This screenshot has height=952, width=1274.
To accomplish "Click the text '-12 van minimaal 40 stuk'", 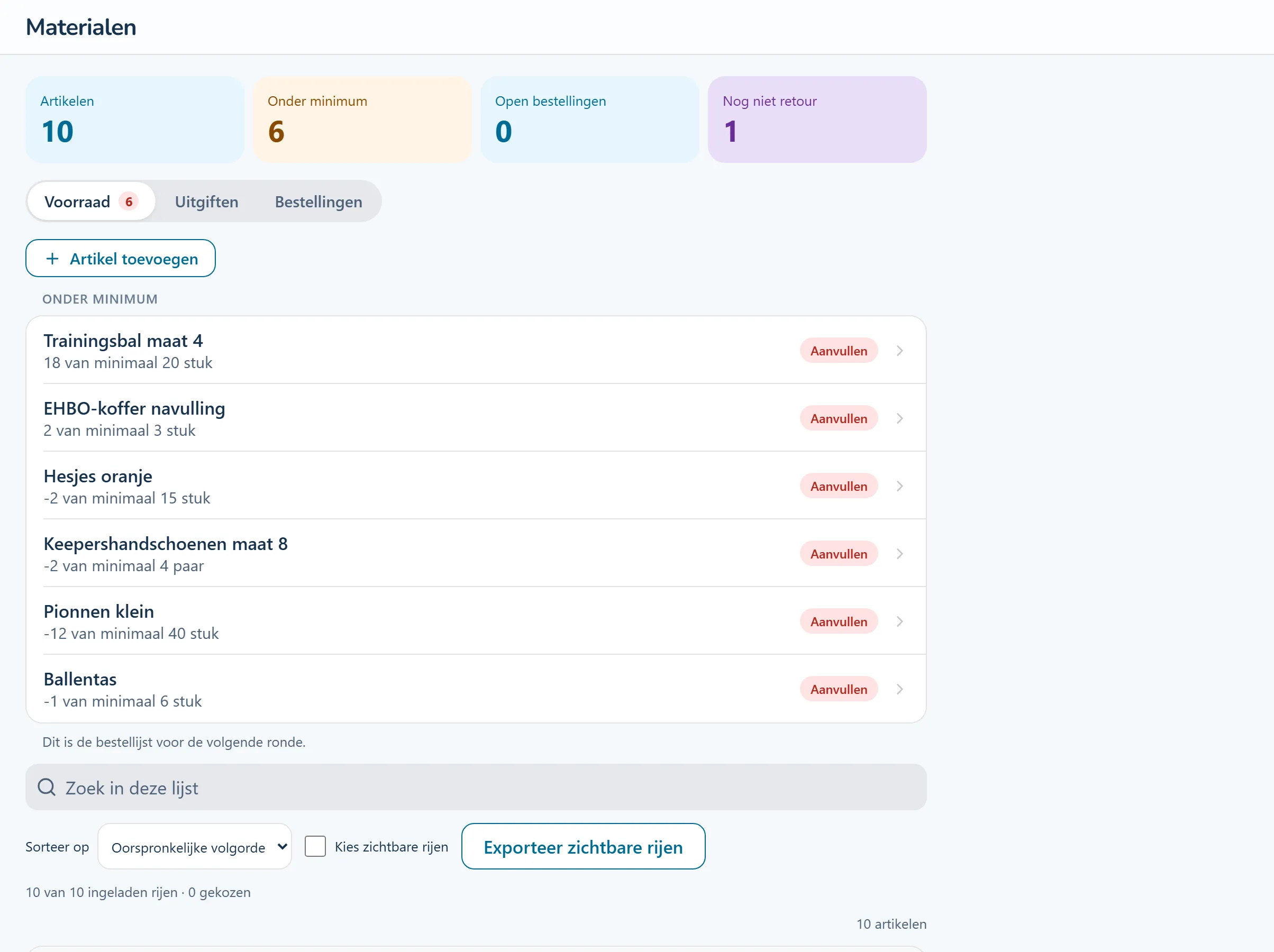I will click(x=131, y=634).
